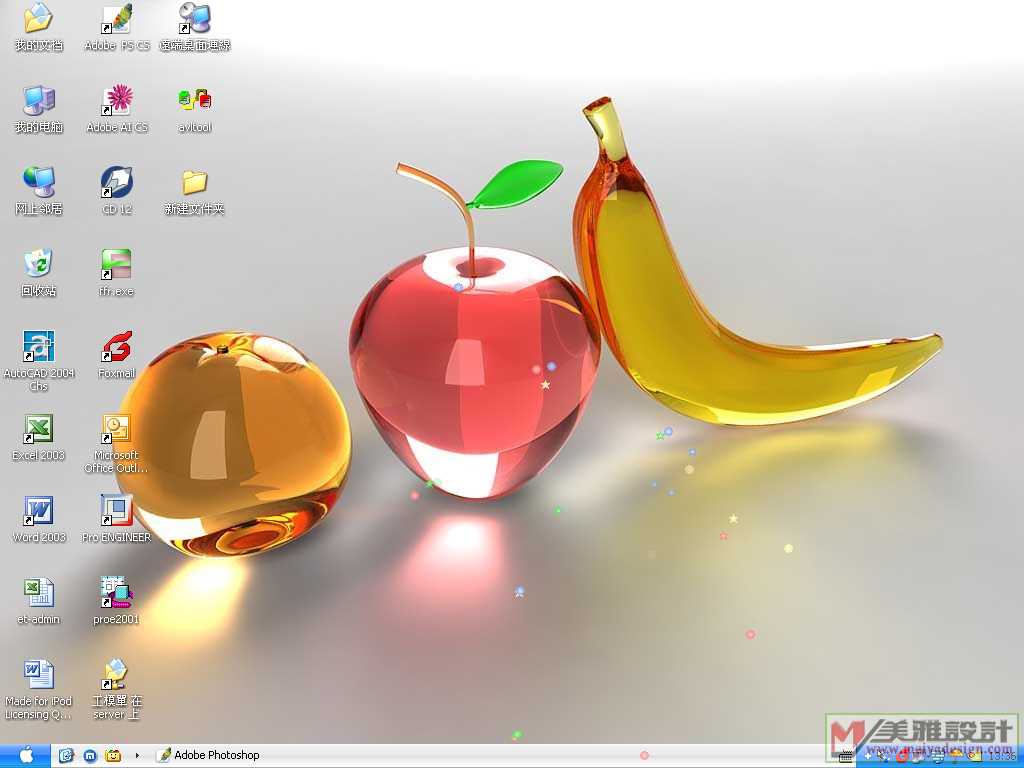1024x768 pixels.
Task: Expand the quick launch overflow arrow
Action: coord(137,755)
